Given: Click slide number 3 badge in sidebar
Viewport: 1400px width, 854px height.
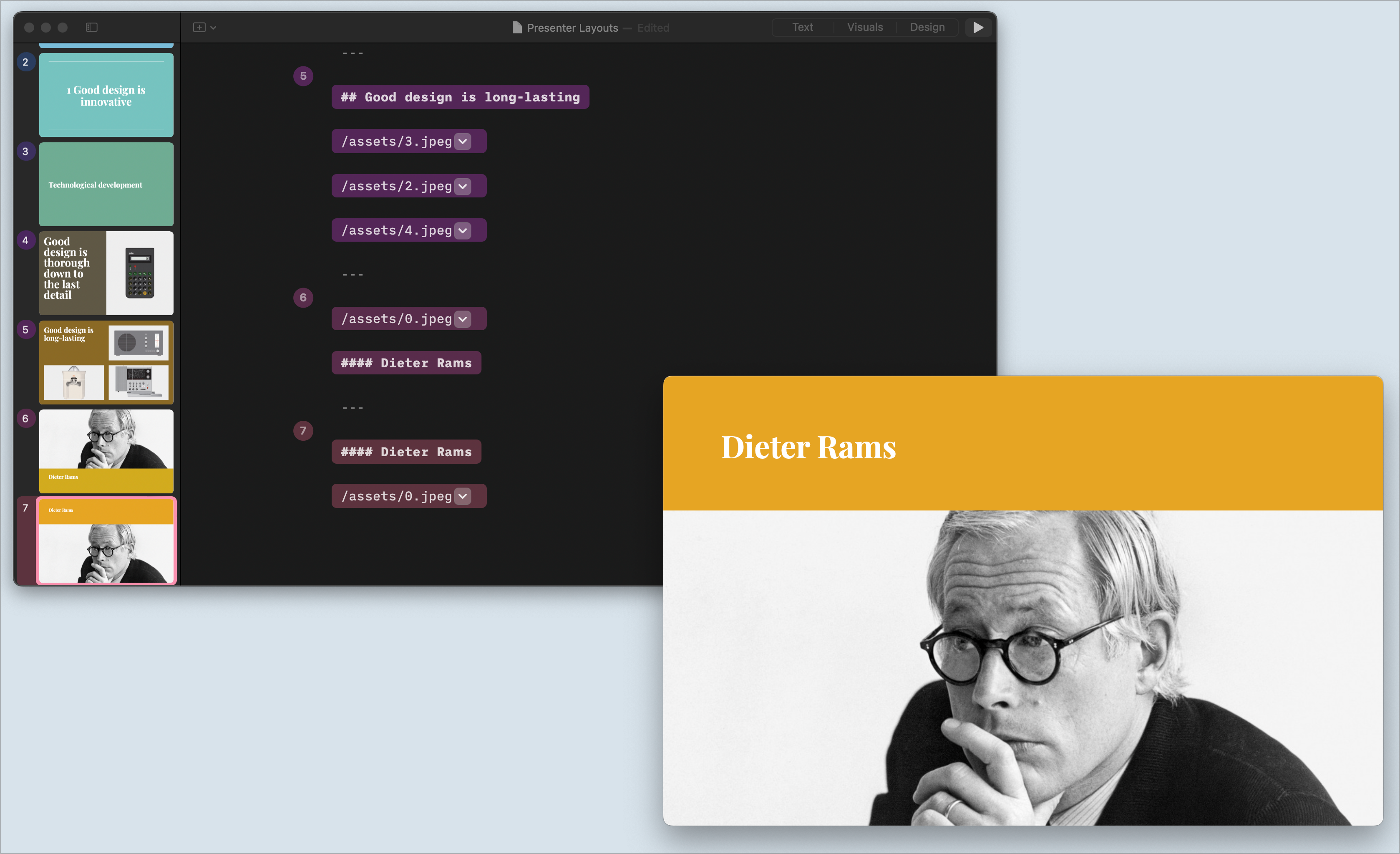Looking at the screenshot, I should [25, 151].
